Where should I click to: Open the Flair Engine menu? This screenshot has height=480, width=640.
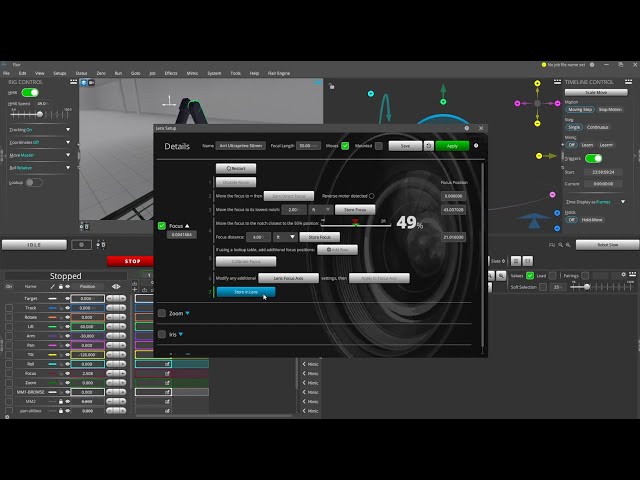279,73
